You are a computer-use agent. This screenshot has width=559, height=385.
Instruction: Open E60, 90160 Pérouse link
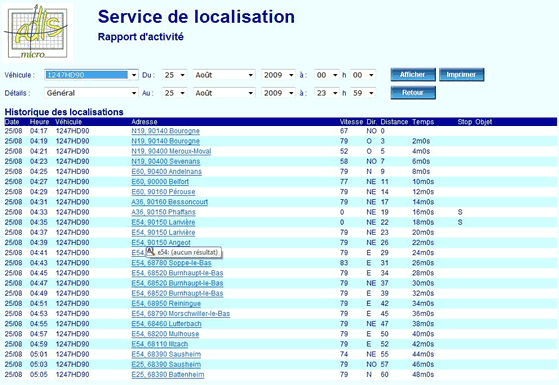[x=163, y=192]
